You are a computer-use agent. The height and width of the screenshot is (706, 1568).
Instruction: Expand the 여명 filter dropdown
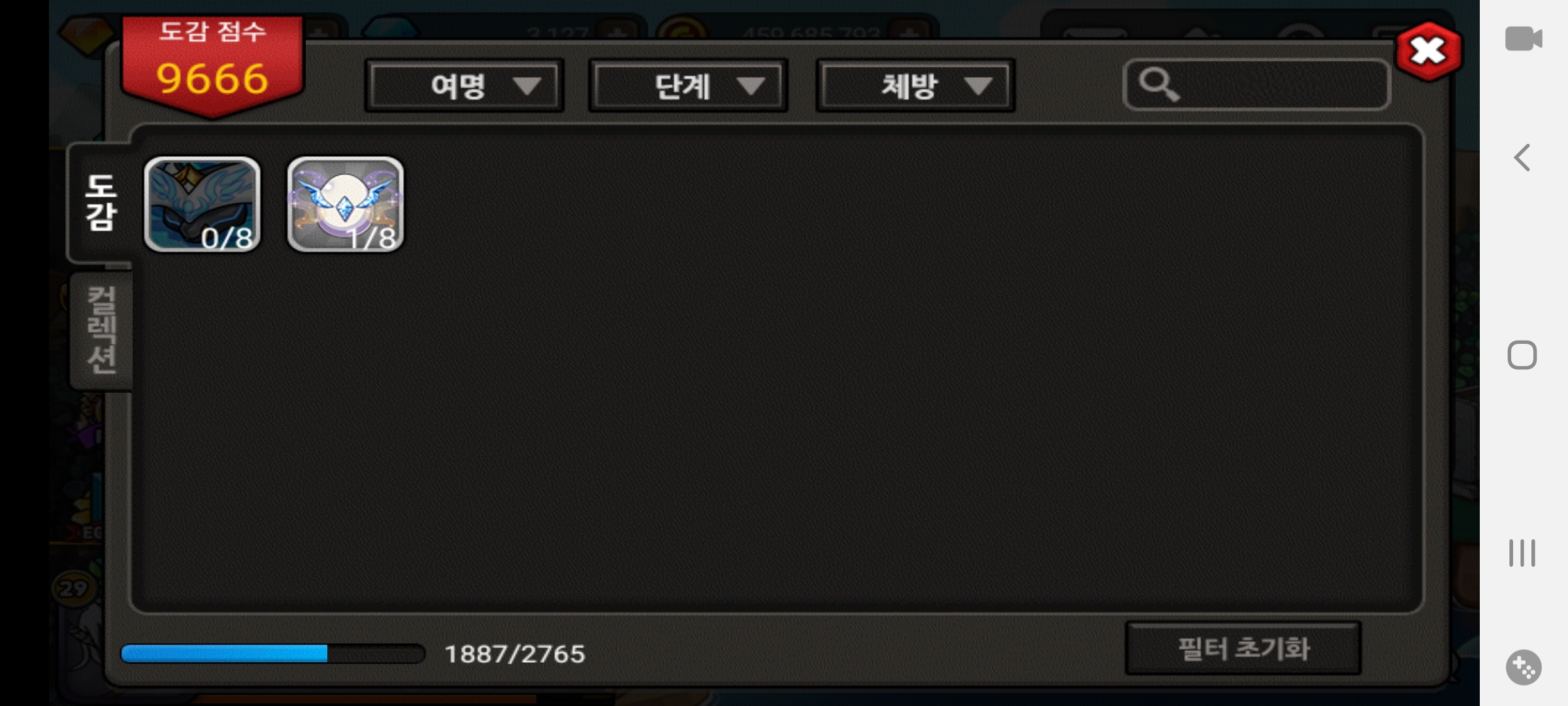[465, 86]
